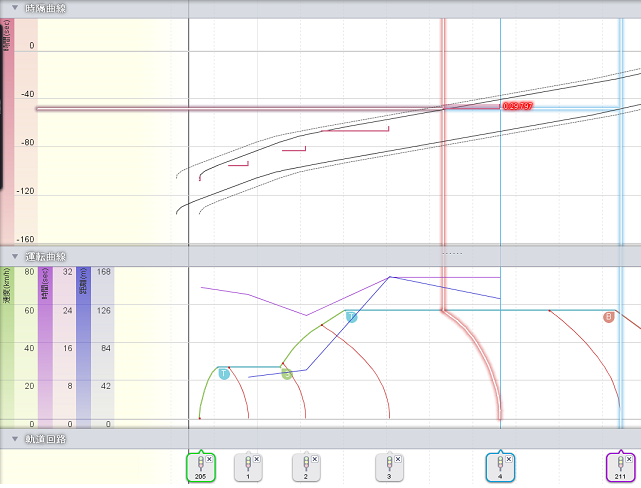Collapse the 軌道回路 panel

click(x=15, y=439)
